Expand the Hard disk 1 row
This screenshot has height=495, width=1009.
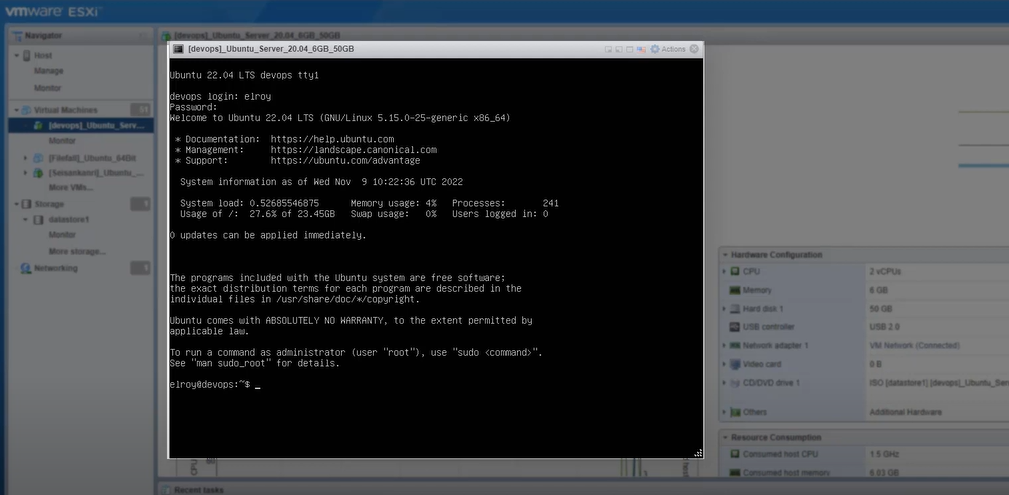725,309
